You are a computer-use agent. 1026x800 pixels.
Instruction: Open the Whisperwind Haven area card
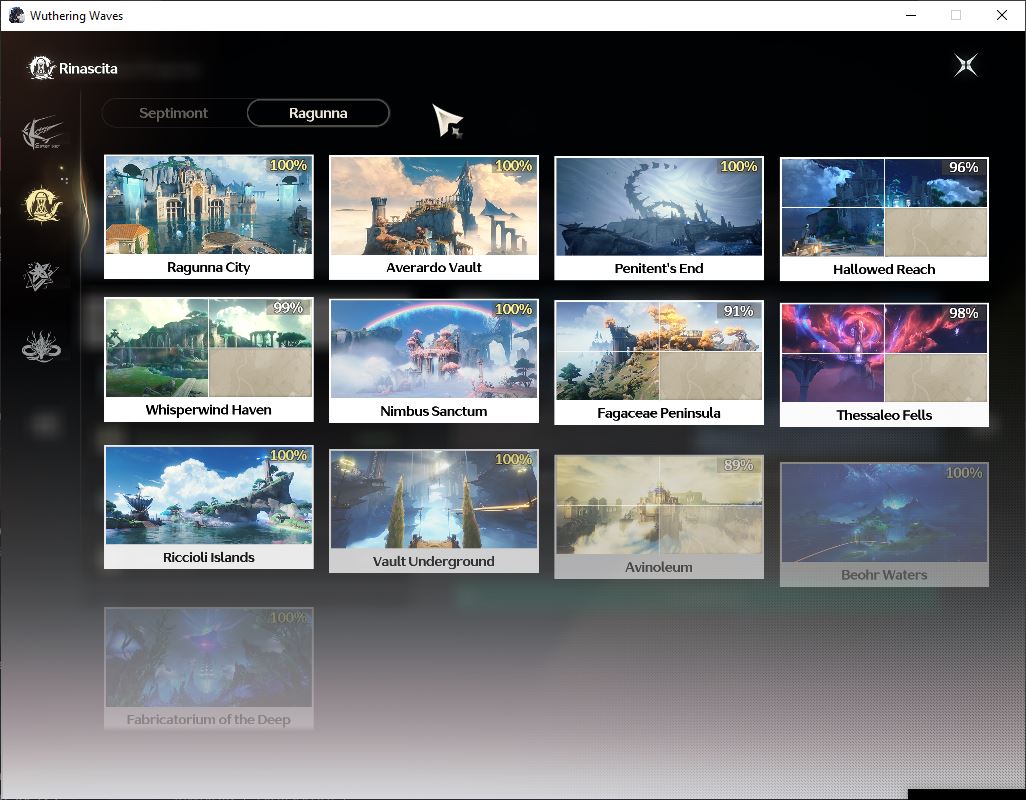209,359
